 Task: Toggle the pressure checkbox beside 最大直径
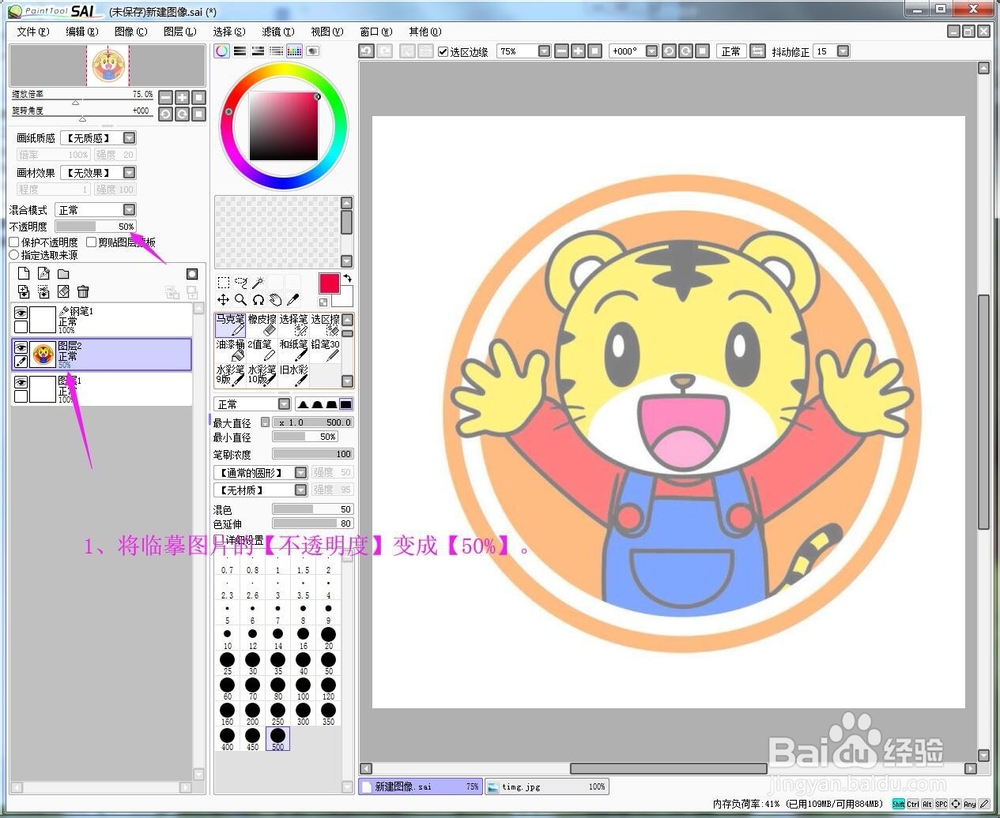point(265,422)
